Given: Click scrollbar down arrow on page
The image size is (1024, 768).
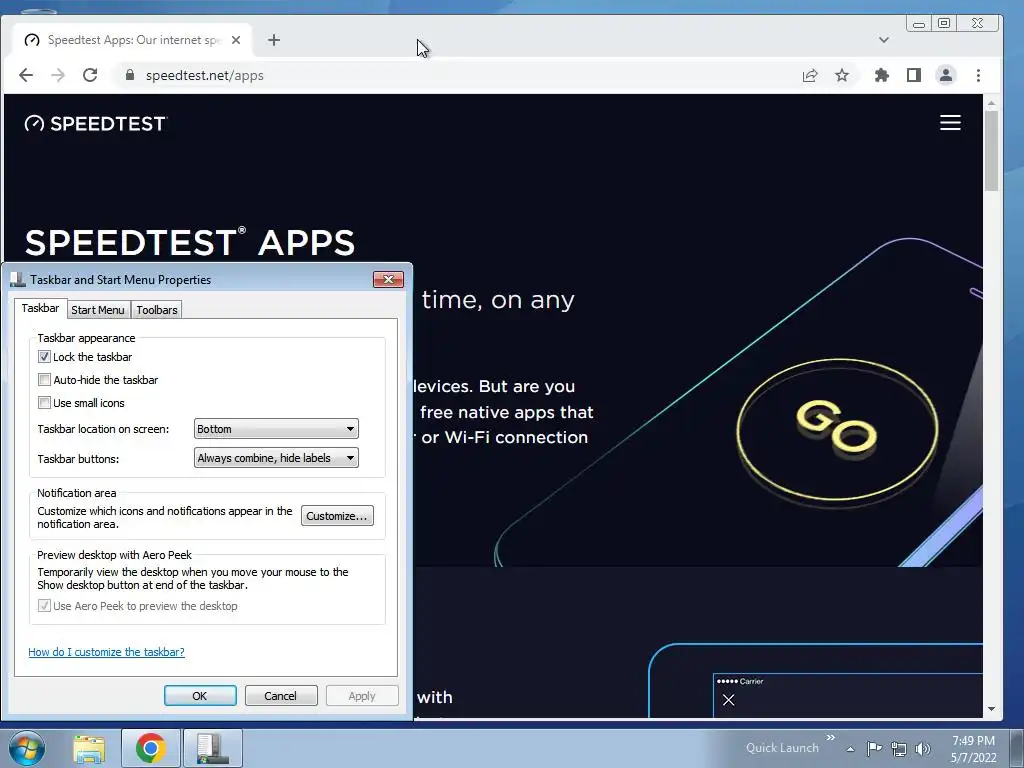Looking at the screenshot, I should pyautogui.click(x=991, y=709).
